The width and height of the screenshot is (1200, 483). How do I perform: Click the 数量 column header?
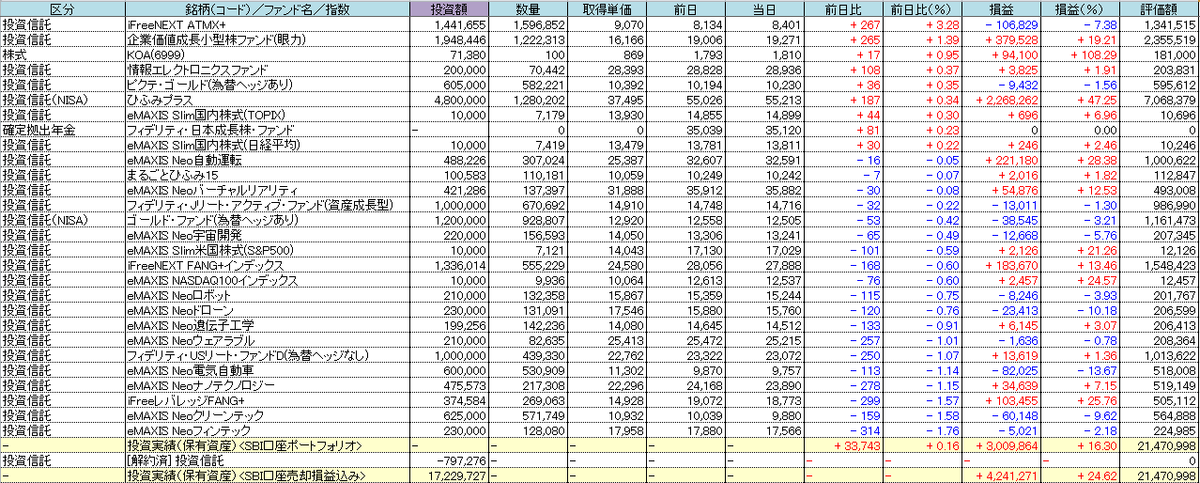(528, 8)
